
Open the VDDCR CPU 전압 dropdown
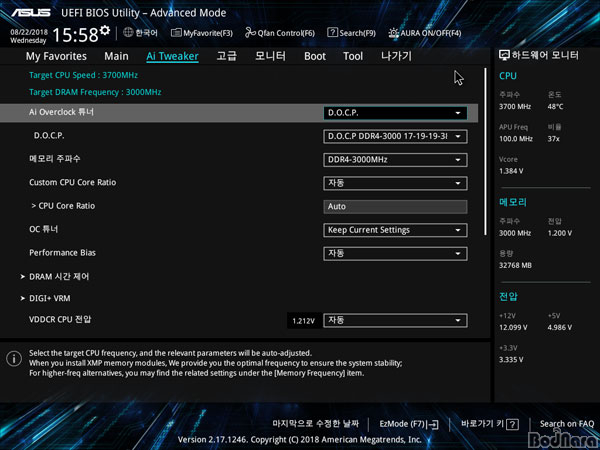point(395,320)
